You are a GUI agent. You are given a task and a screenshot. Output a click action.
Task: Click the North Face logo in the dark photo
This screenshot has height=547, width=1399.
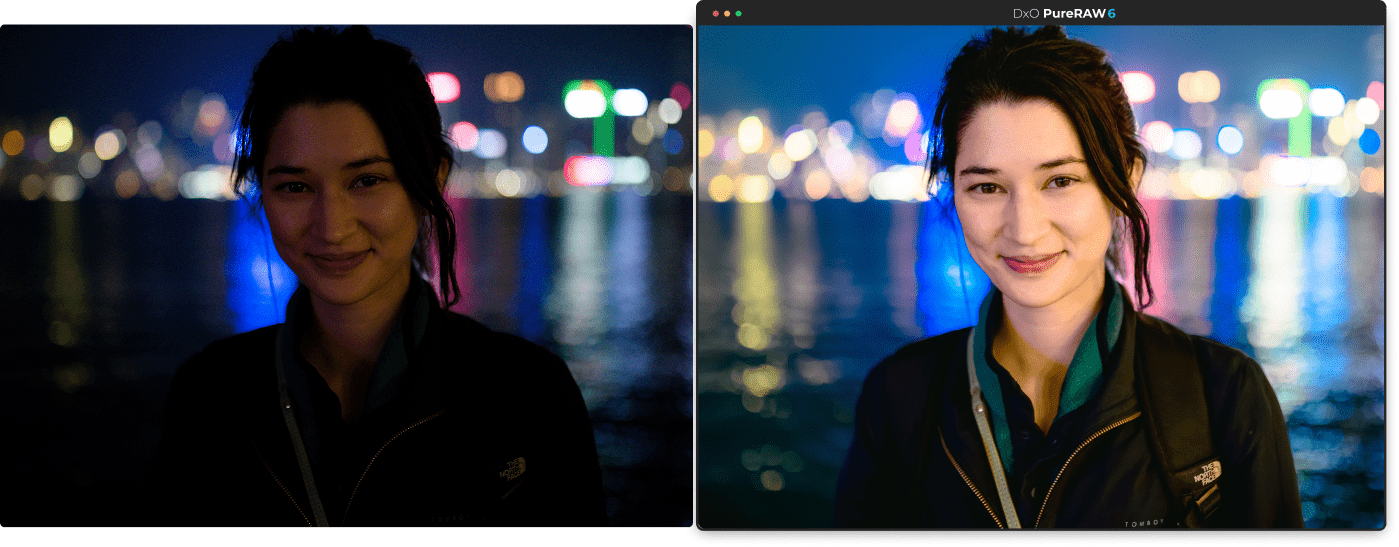[512, 471]
